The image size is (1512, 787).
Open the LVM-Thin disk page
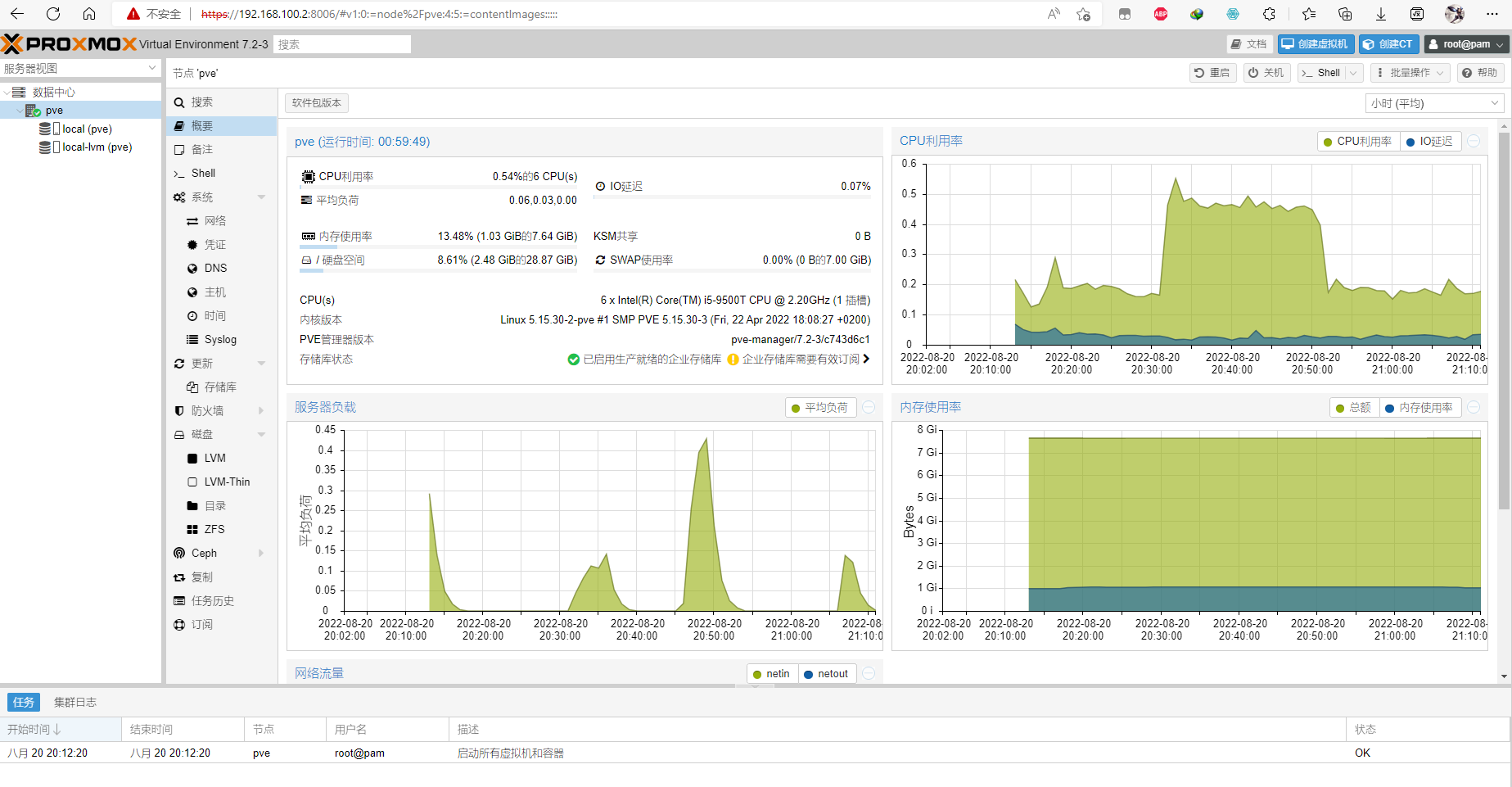pos(227,482)
